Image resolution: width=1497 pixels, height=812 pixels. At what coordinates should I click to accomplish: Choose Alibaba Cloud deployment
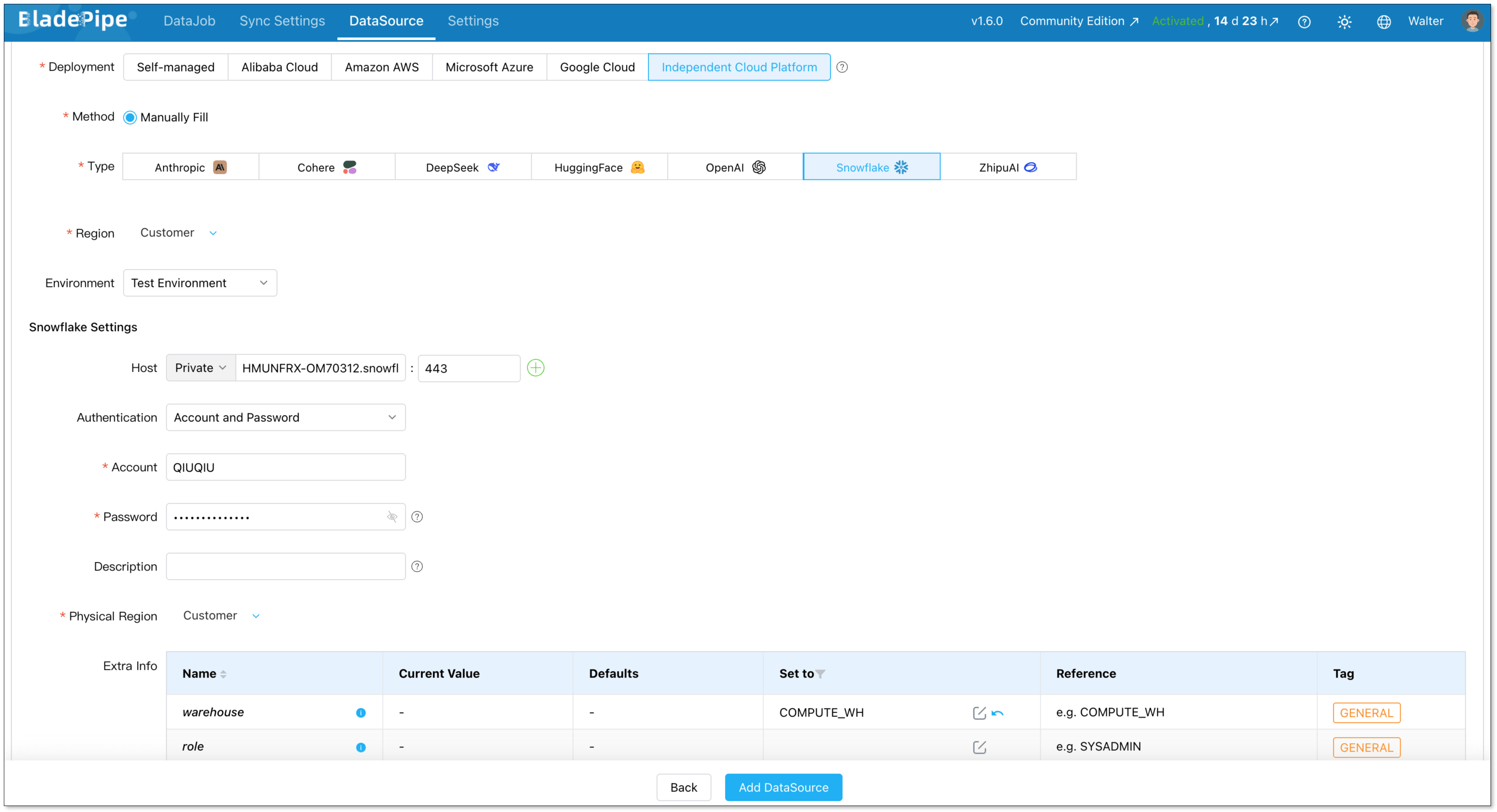pyautogui.click(x=279, y=67)
